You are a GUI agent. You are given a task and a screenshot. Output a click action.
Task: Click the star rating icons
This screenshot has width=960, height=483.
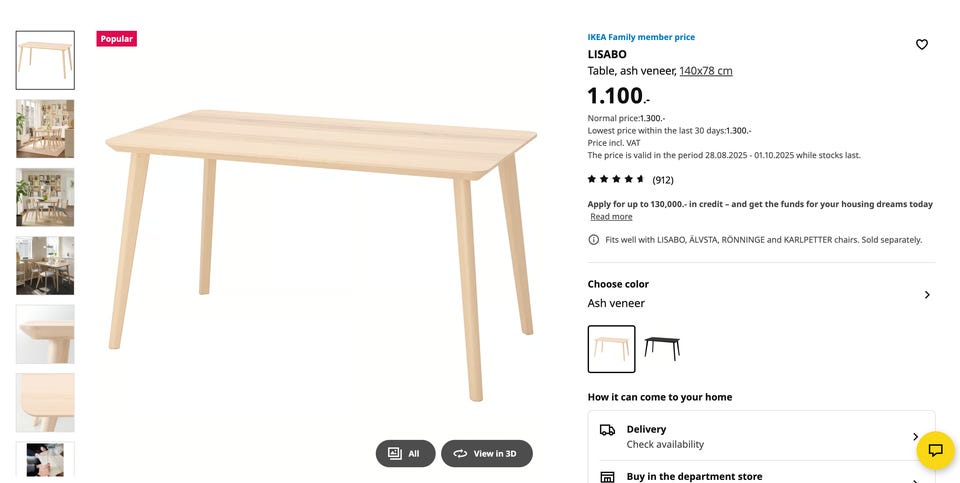(616, 179)
